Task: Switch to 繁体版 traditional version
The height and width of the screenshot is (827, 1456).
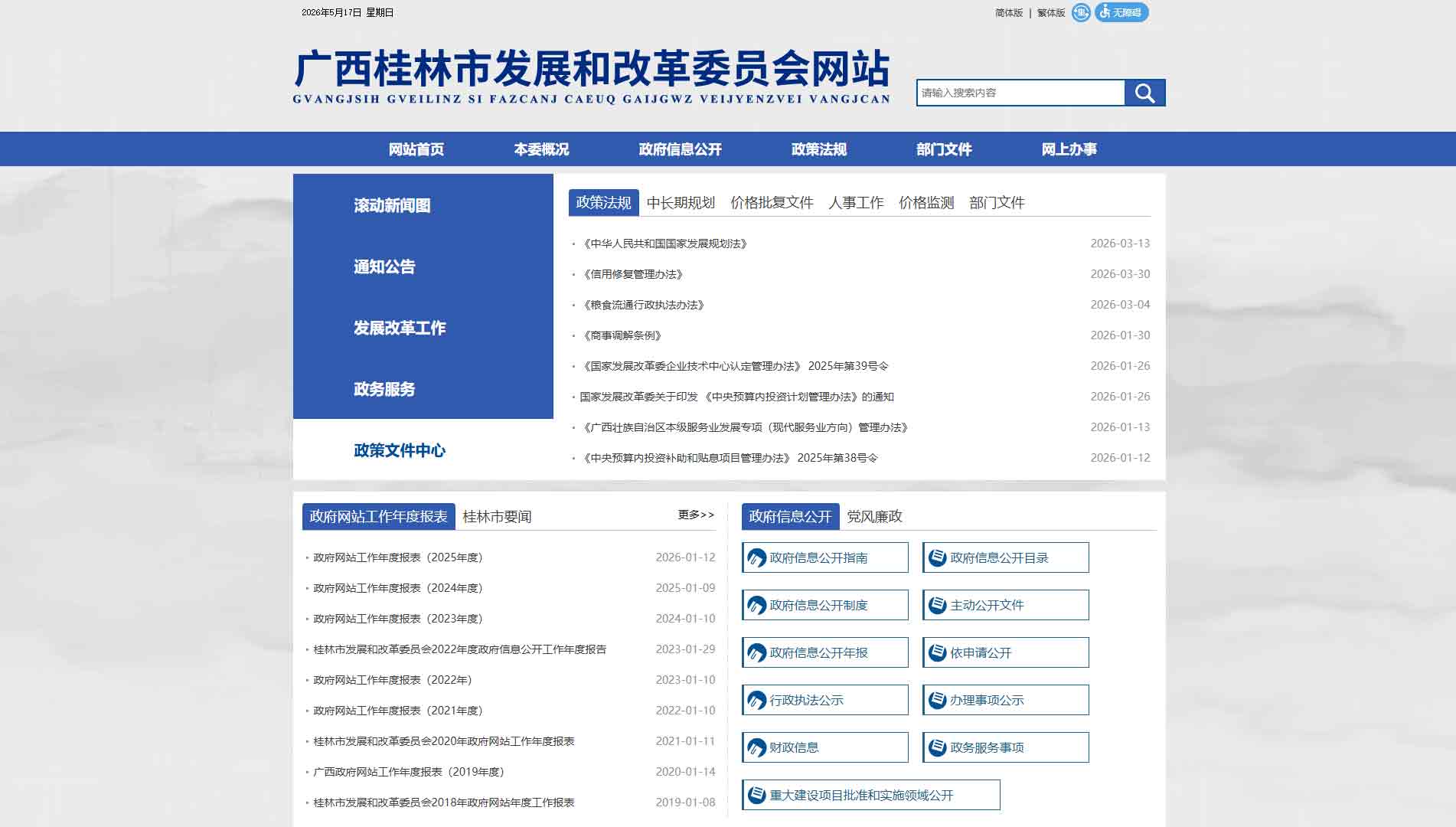Action: 1051,13
